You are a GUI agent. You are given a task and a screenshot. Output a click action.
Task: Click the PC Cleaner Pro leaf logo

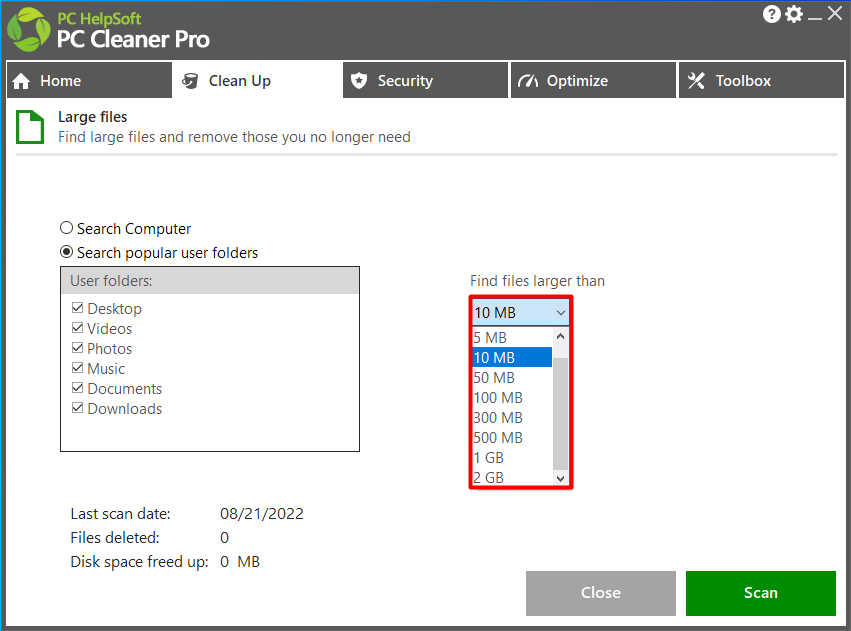[x=29, y=30]
